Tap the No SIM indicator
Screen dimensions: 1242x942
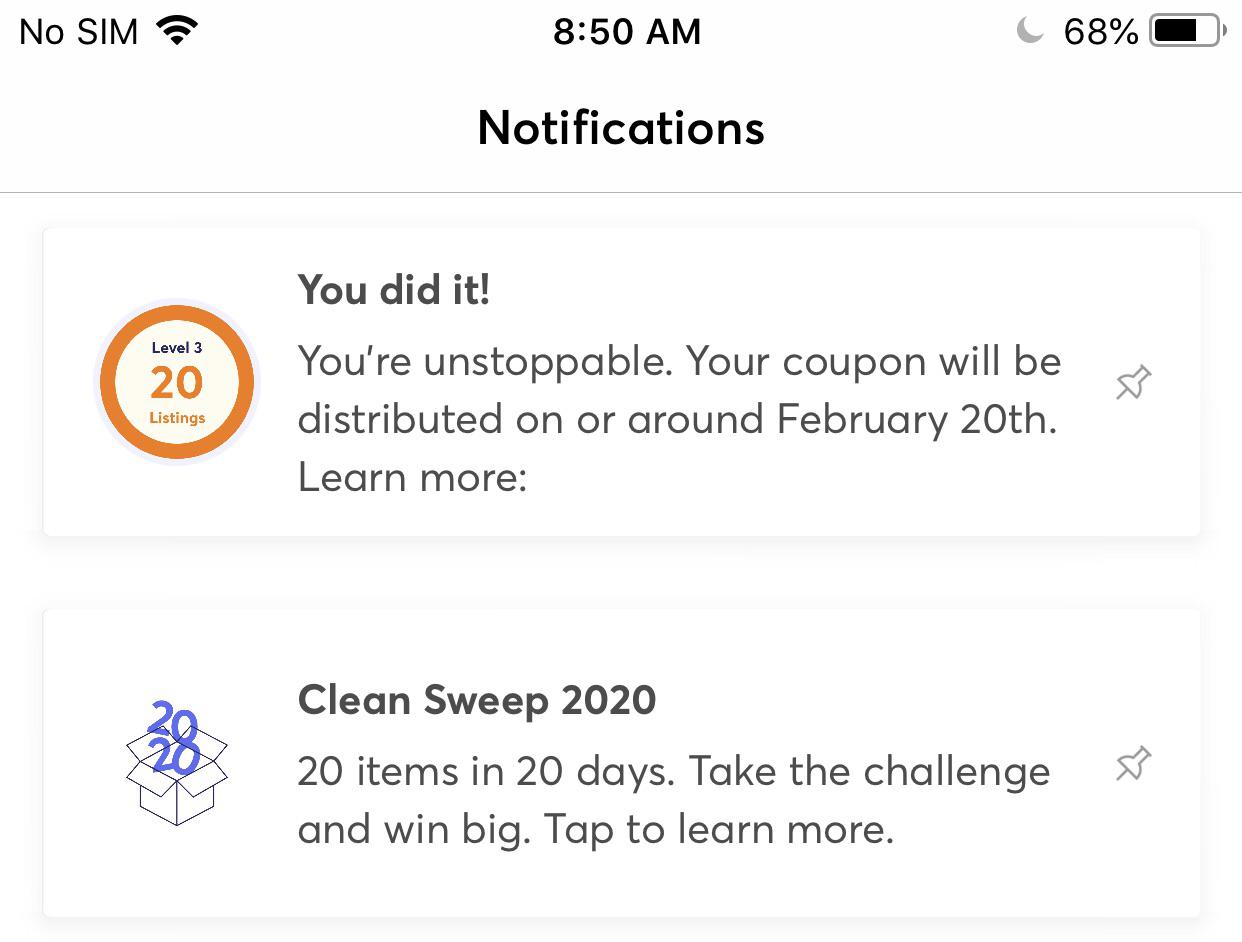[x=77, y=31]
